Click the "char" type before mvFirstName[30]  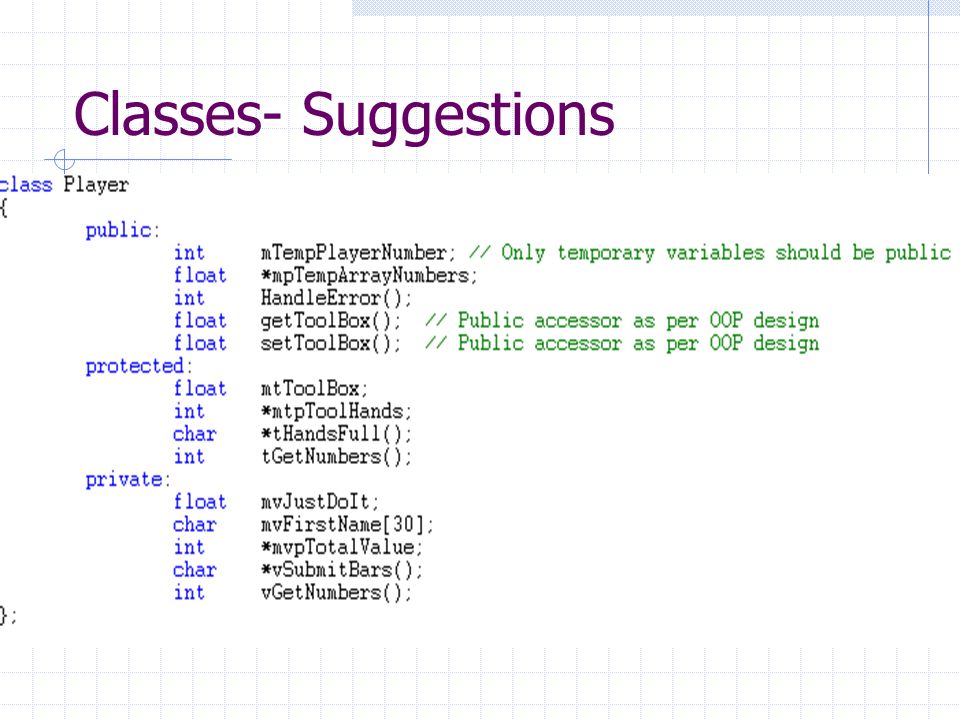tap(195, 525)
